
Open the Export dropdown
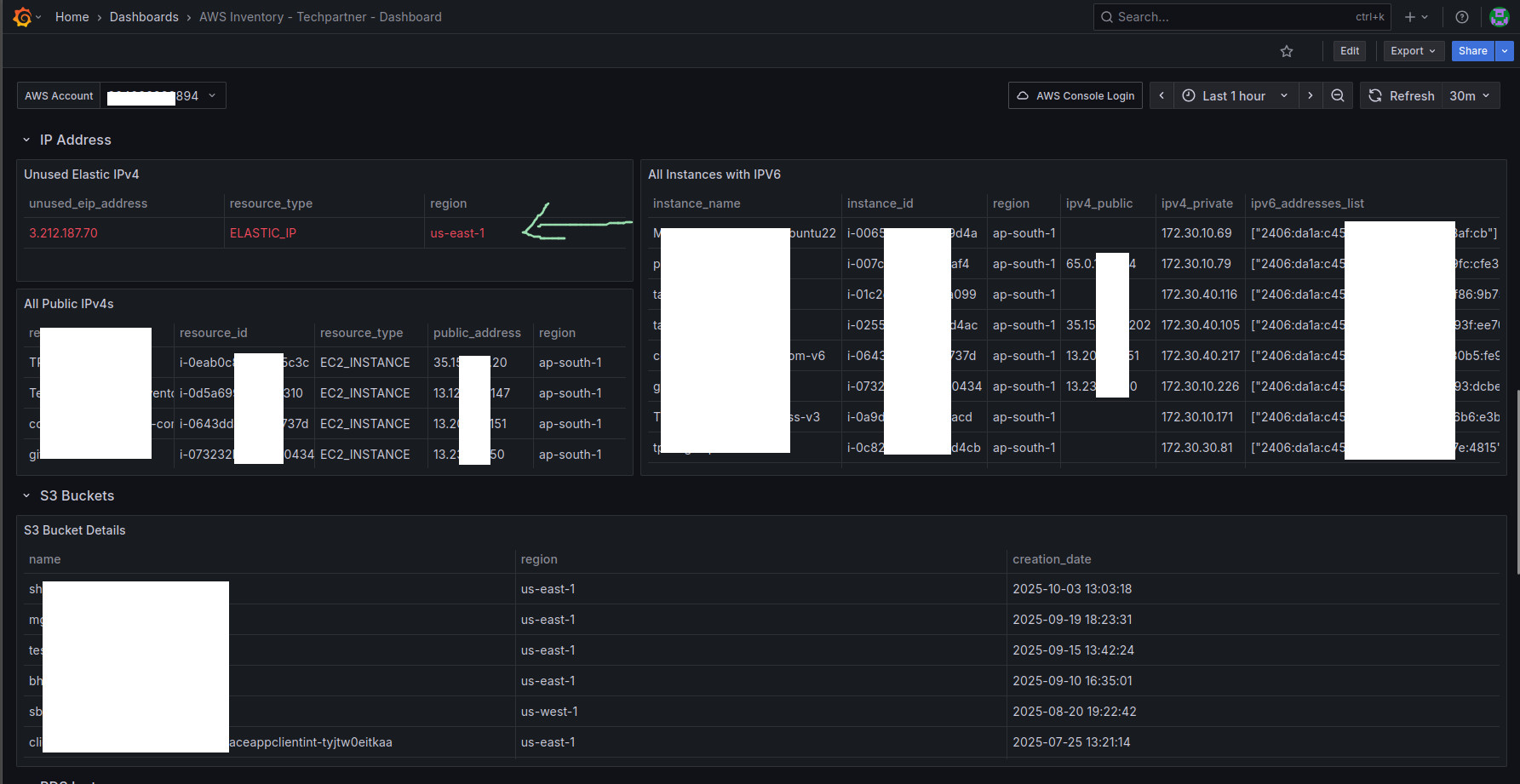click(x=1414, y=51)
